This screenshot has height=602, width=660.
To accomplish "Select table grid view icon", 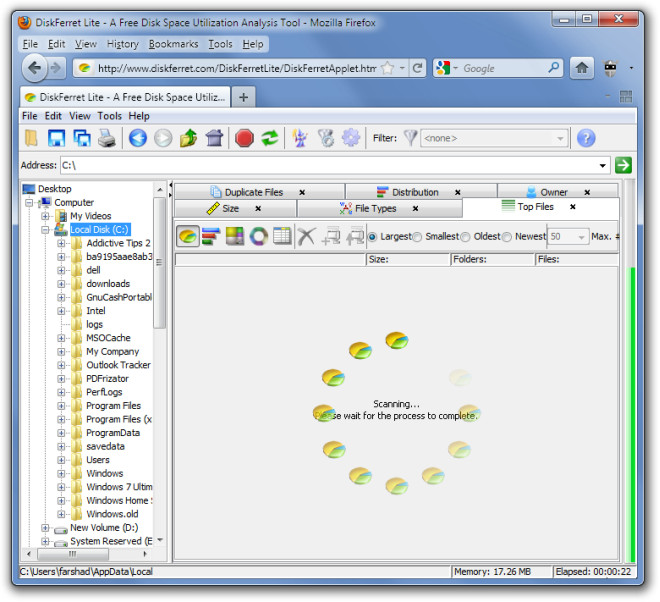I will [282, 236].
